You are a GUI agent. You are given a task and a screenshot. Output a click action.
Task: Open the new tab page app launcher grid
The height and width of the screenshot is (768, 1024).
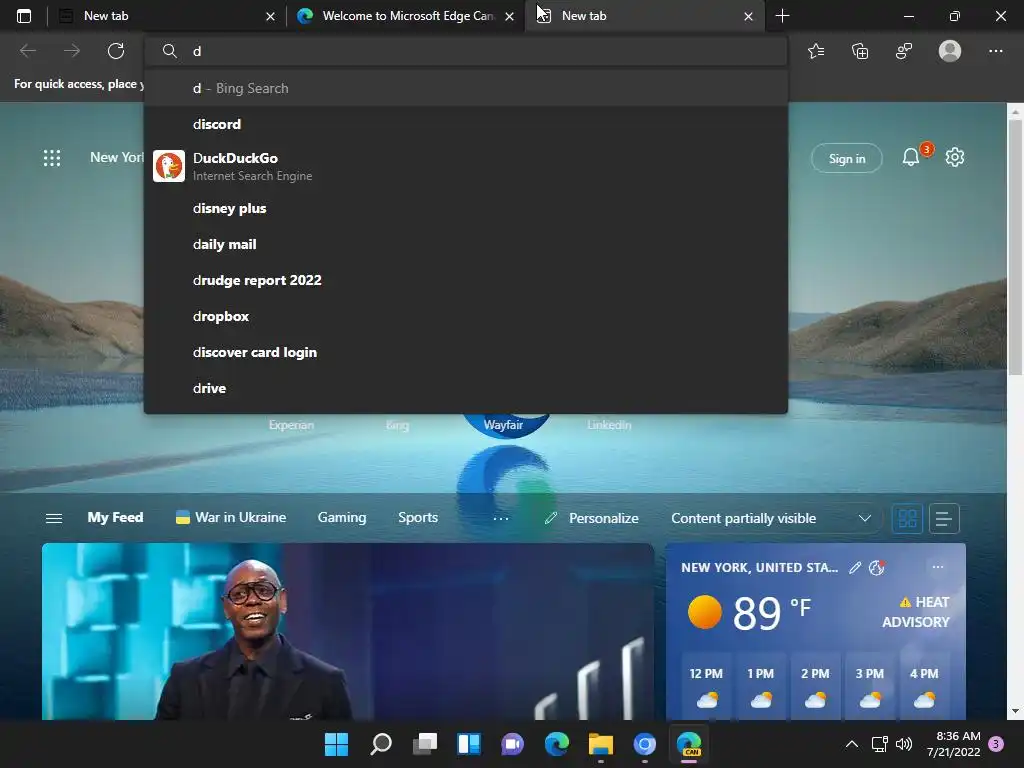52,158
